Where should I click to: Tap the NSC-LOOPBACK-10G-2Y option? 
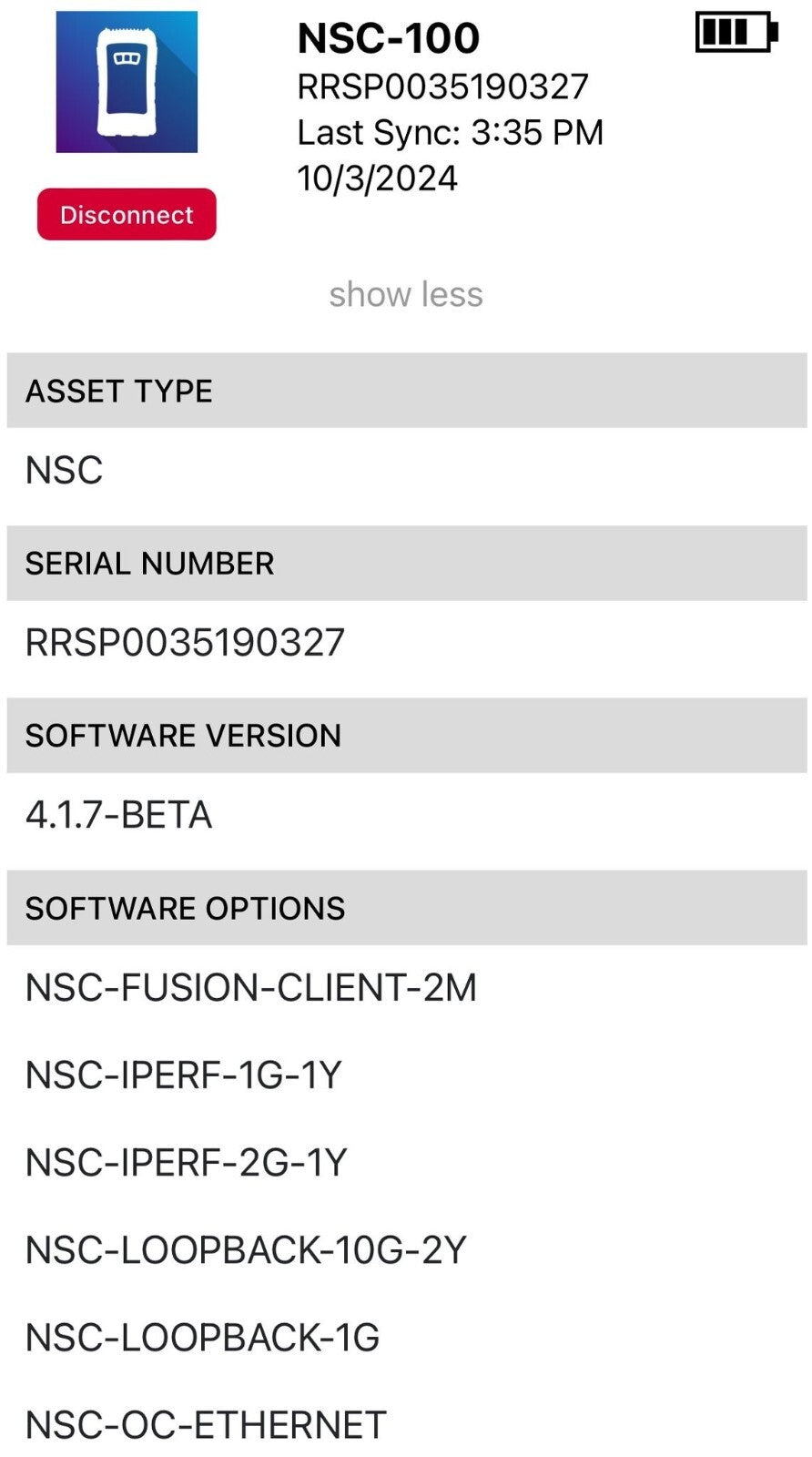pyautogui.click(x=246, y=1250)
